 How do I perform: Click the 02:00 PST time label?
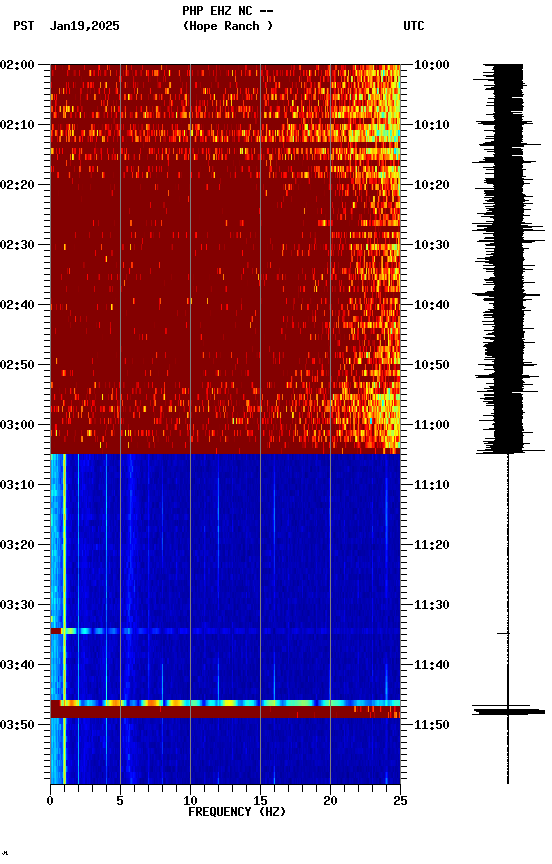pyautogui.click(x=17, y=65)
